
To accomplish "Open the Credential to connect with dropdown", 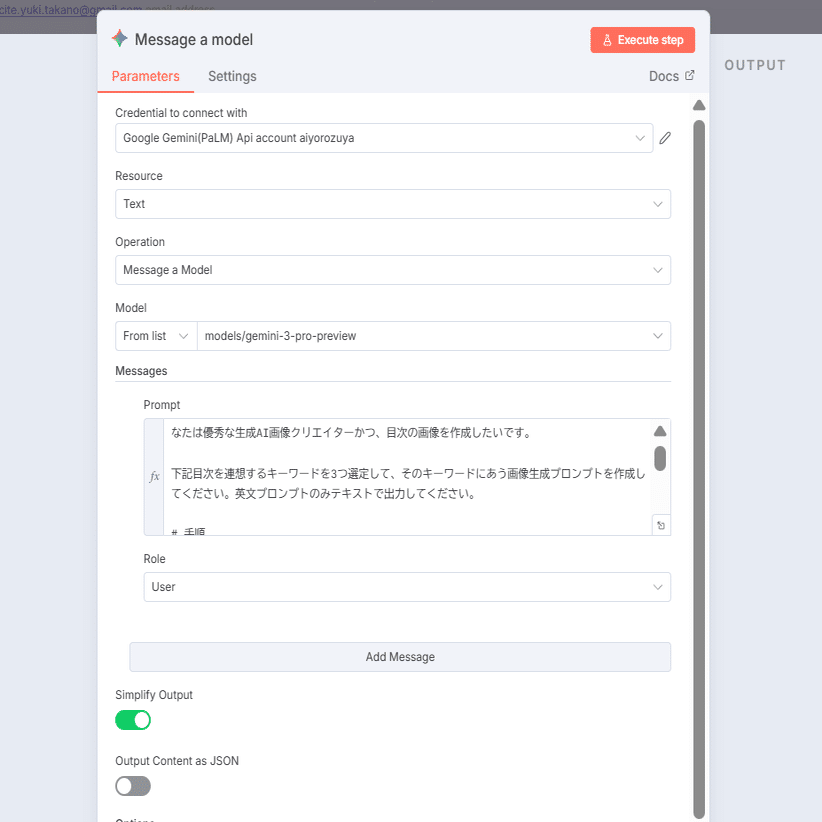I will [384, 138].
